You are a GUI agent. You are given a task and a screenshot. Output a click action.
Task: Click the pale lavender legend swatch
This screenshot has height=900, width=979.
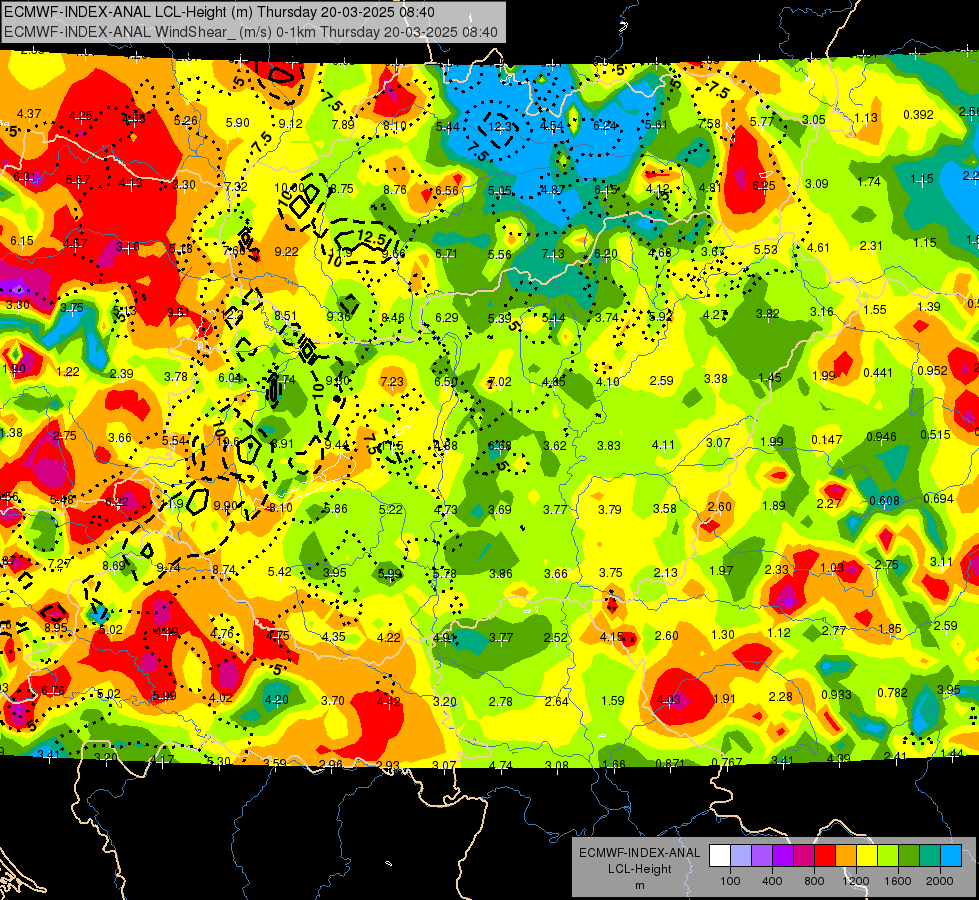tap(740, 856)
